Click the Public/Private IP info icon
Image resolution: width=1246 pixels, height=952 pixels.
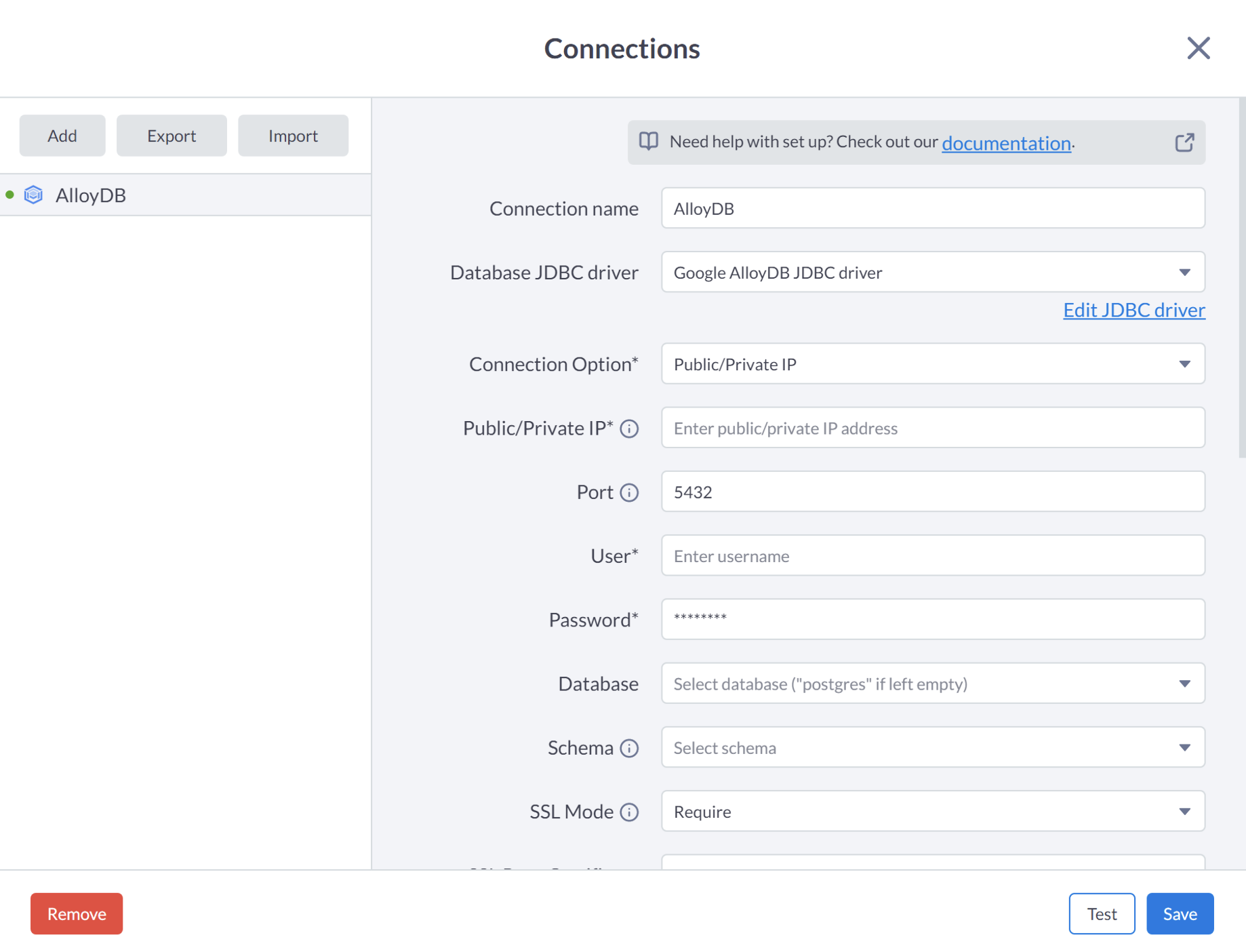pyautogui.click(x=629, y=429)
